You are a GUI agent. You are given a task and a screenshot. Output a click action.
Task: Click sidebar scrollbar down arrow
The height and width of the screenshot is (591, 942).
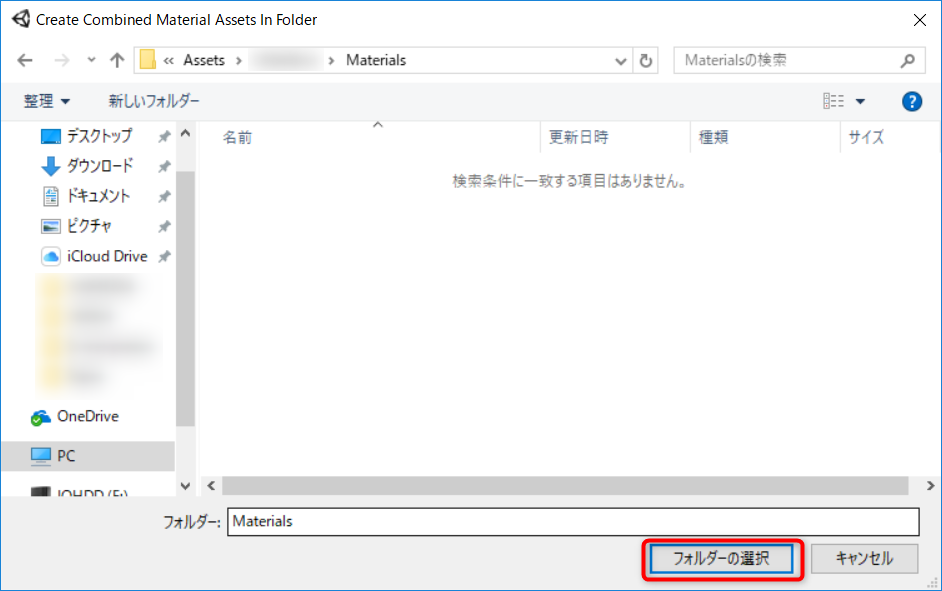[x=186, y=486]
